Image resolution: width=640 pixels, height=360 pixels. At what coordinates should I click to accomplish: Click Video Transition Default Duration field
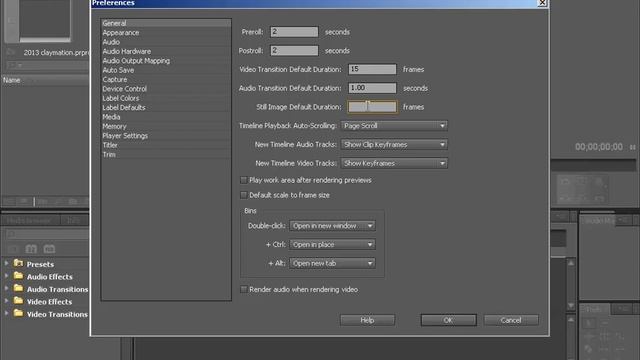point(372,69)
